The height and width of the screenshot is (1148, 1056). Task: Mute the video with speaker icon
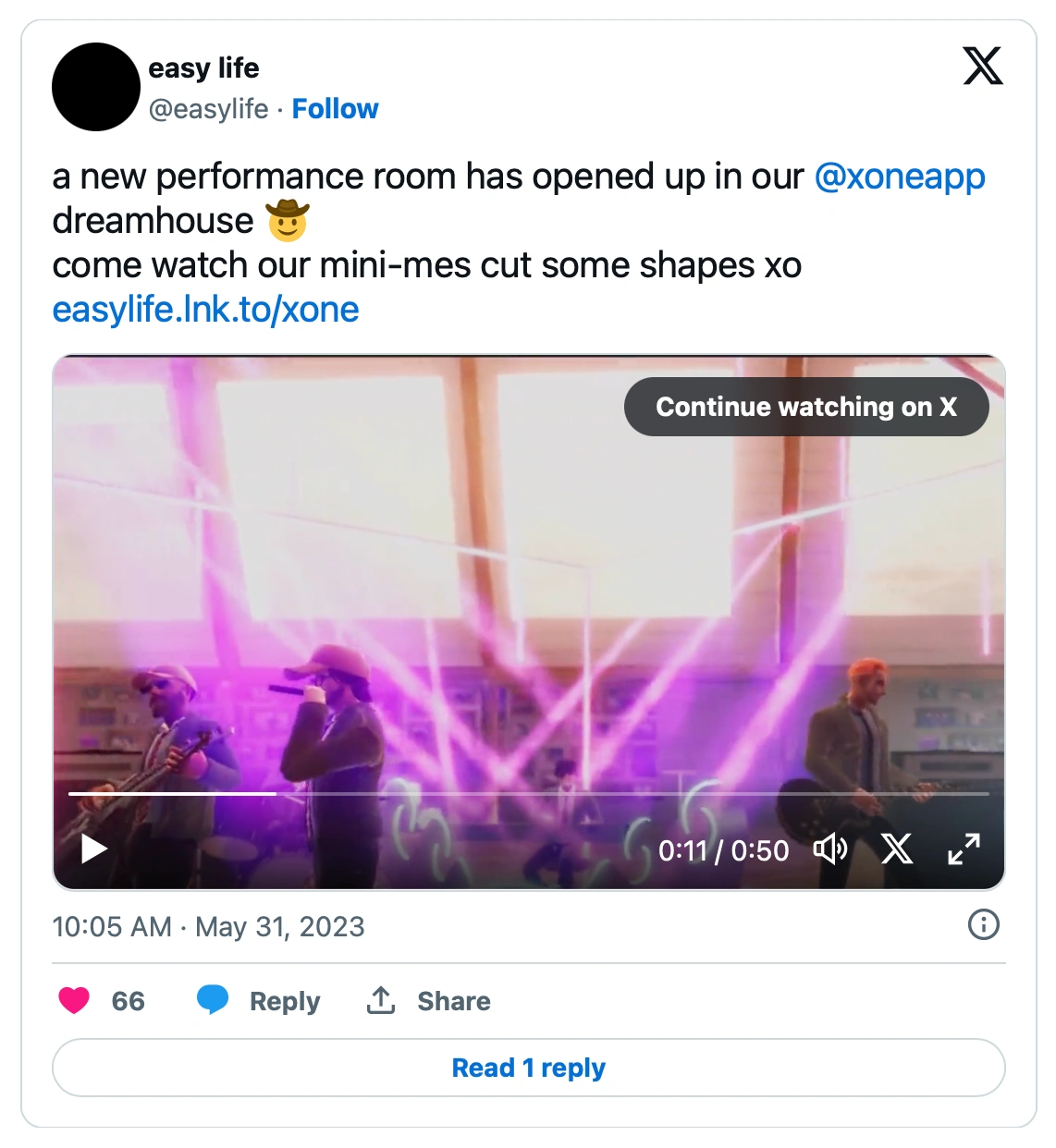tap(829, 849)
